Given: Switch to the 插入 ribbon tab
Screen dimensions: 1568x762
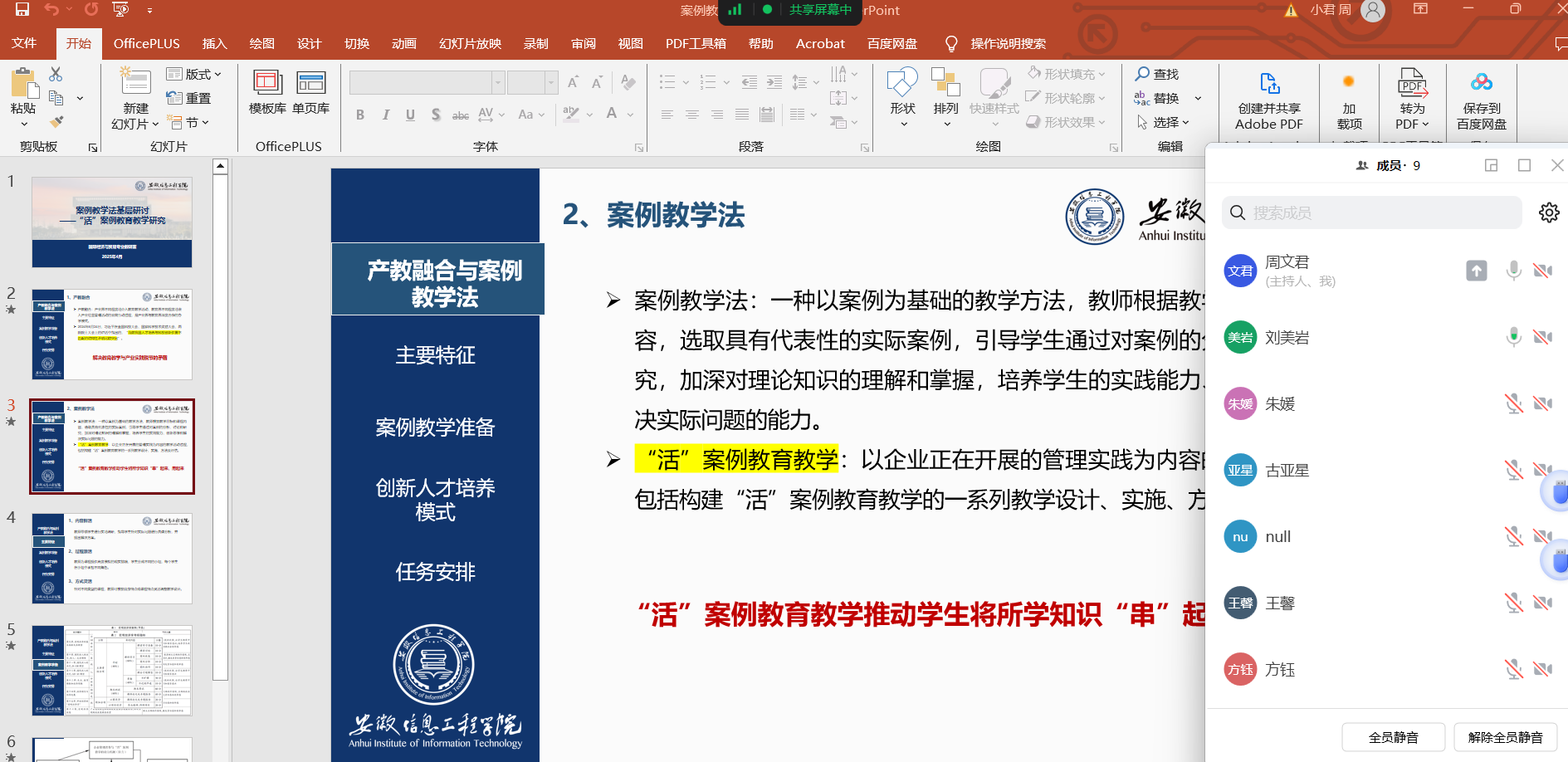Looking at the screenshot, I should point(214,43).
